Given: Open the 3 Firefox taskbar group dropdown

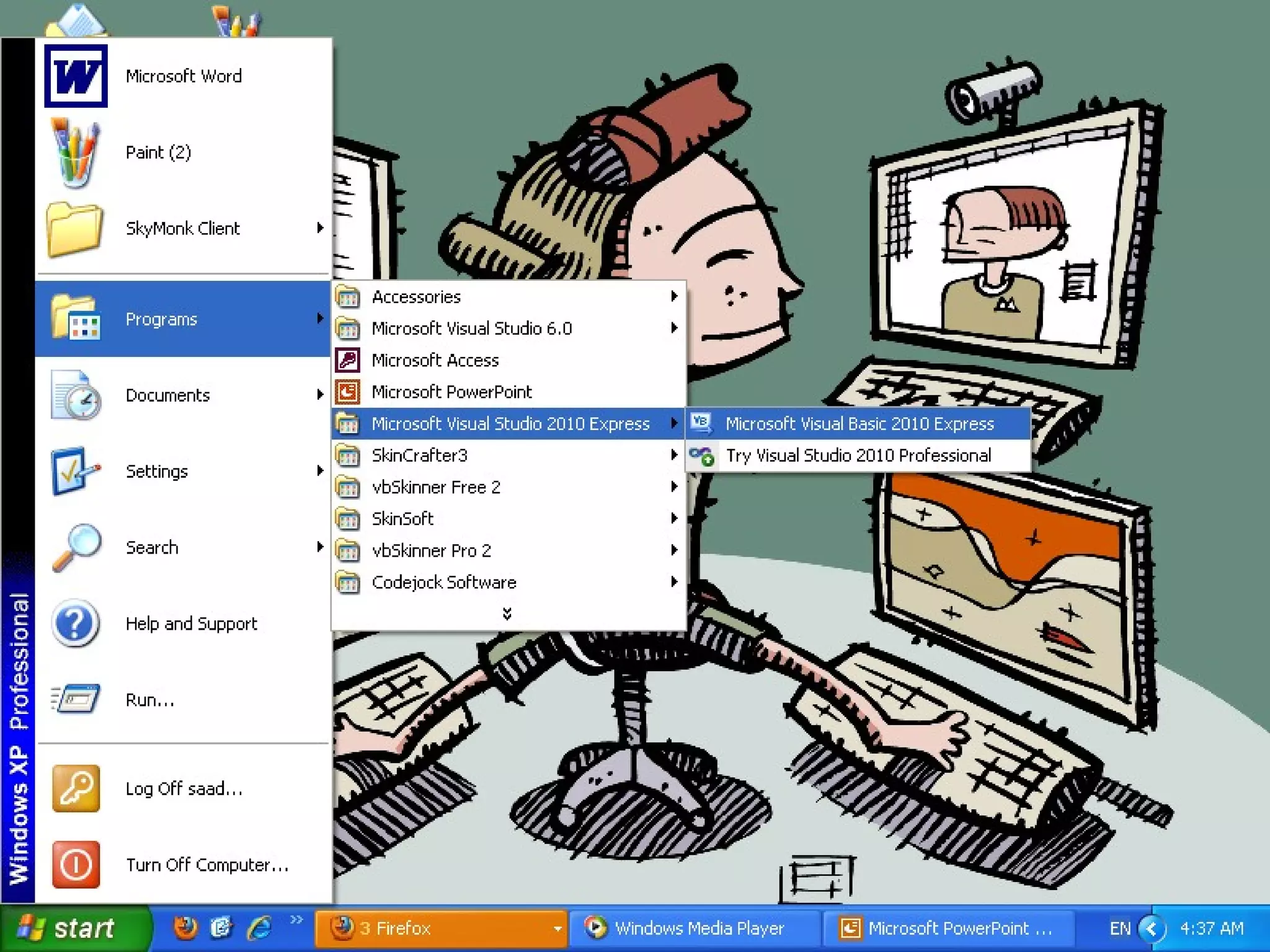Looking at the screenshot, I should pyautogui.click(x=557, y=928).
